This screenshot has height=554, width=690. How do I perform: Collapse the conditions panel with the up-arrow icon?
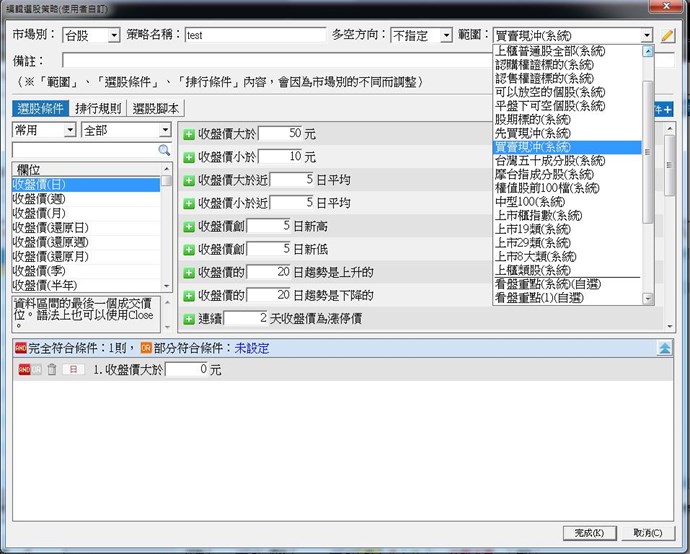(664, 348)
